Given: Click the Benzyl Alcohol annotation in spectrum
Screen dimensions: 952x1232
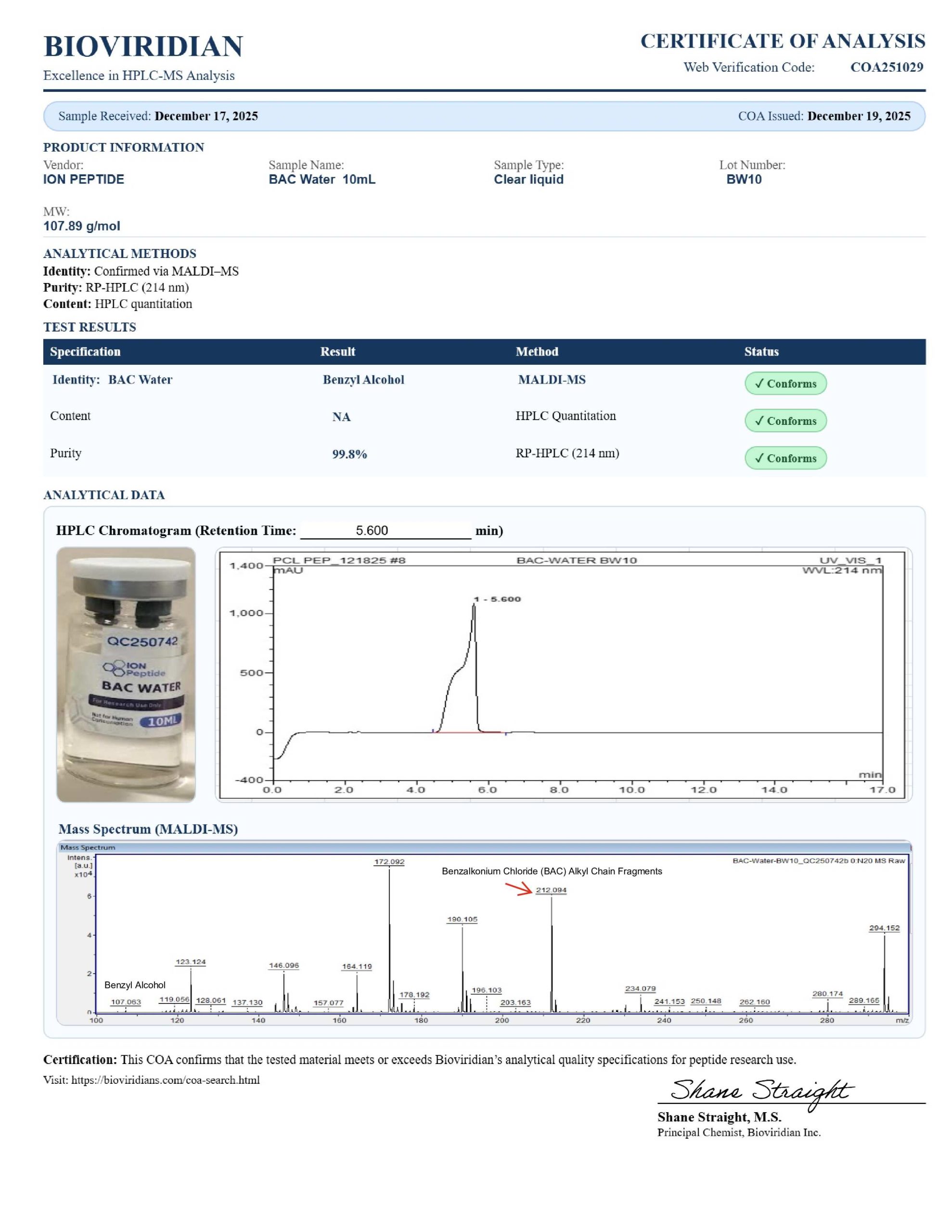Looking at the screenshot, I should pyautogui.click(x=135, y=985).
